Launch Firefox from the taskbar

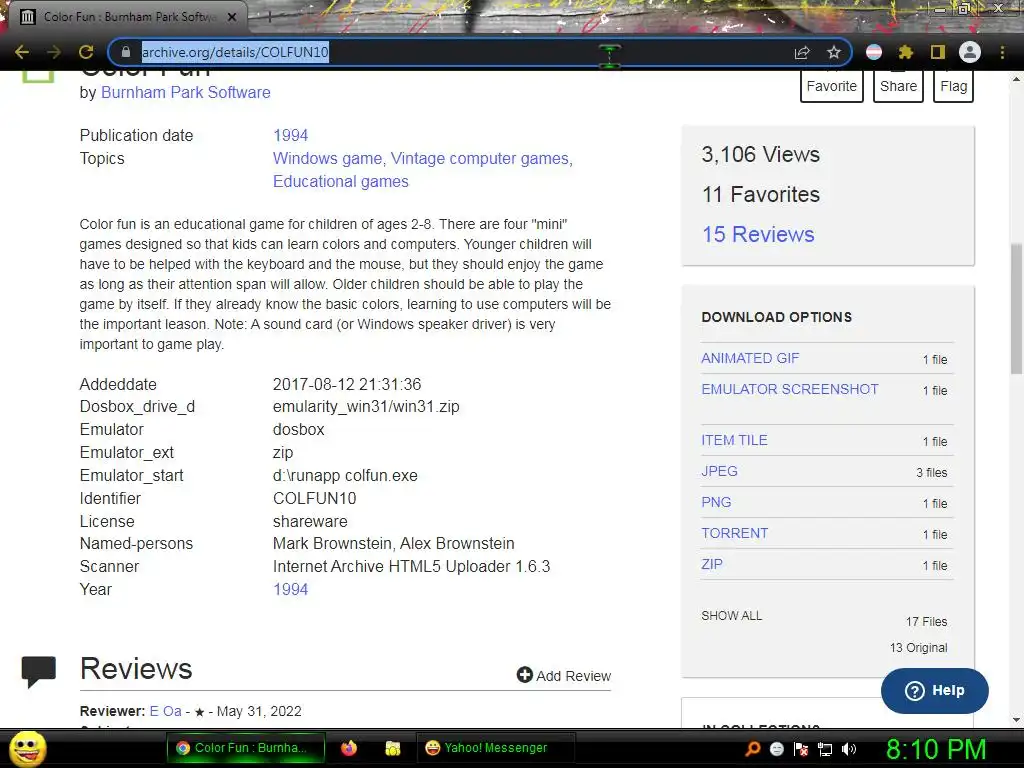click(349, 748)
